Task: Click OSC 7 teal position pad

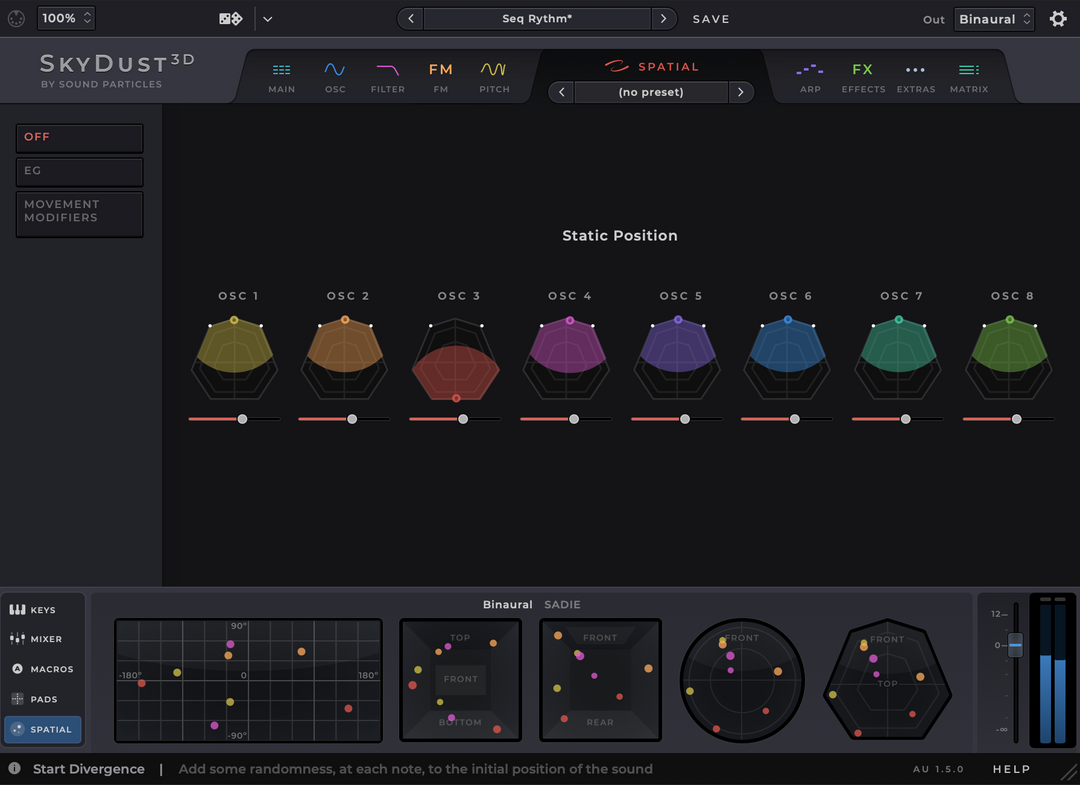Action: [898, 359]
